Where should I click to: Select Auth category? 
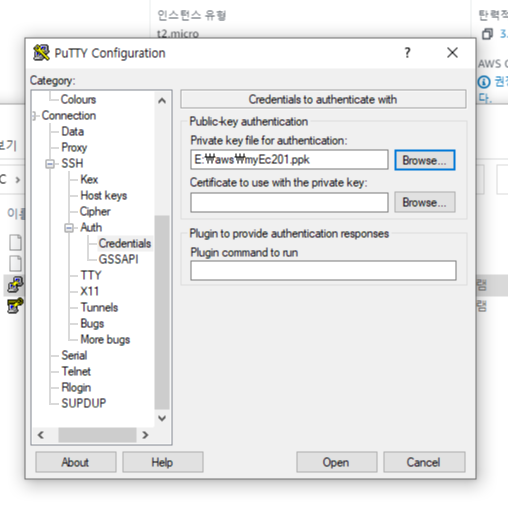tap(91, 227)
